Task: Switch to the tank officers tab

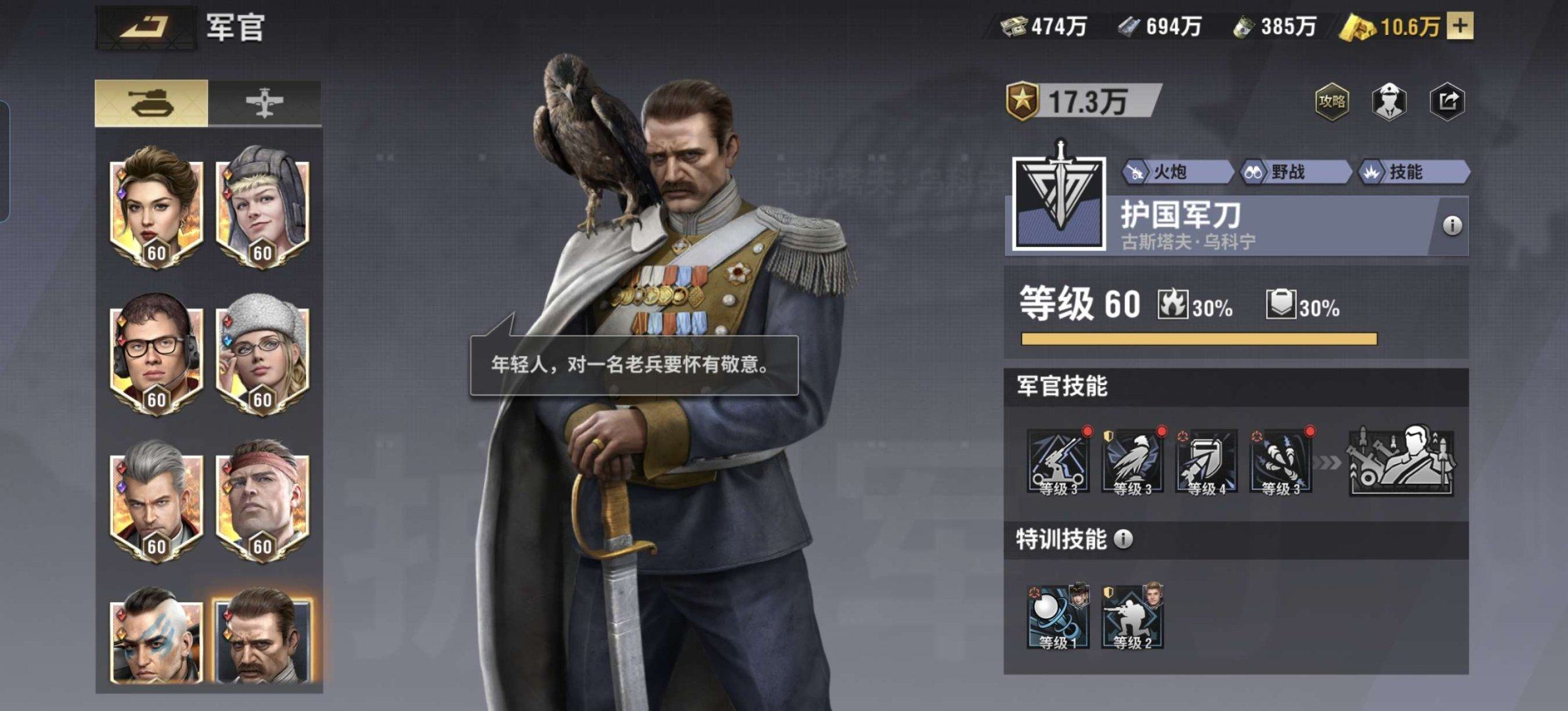Action: point(151,103)
